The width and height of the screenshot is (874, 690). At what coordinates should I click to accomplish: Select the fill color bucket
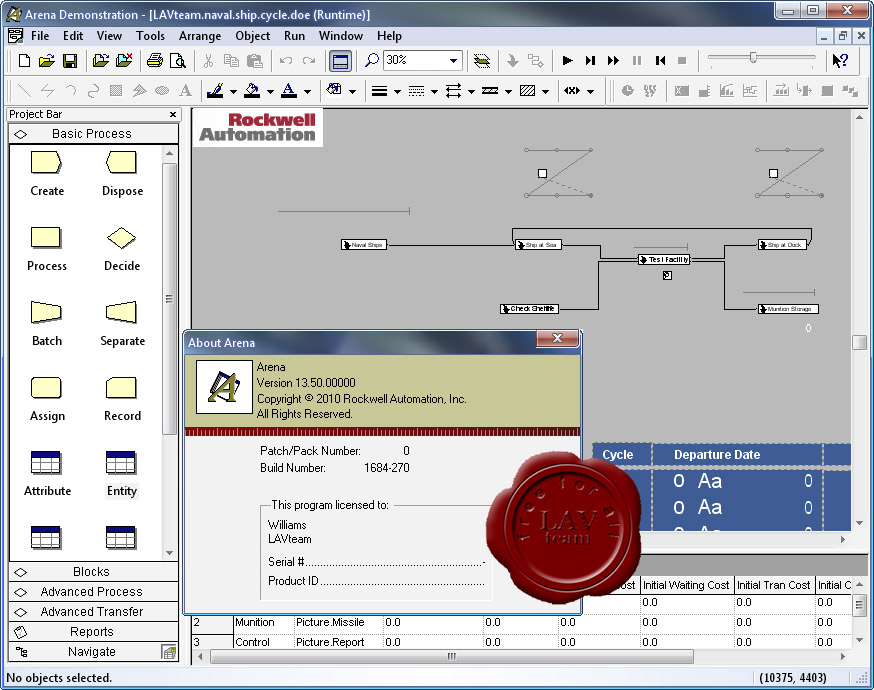click(252, 90)
